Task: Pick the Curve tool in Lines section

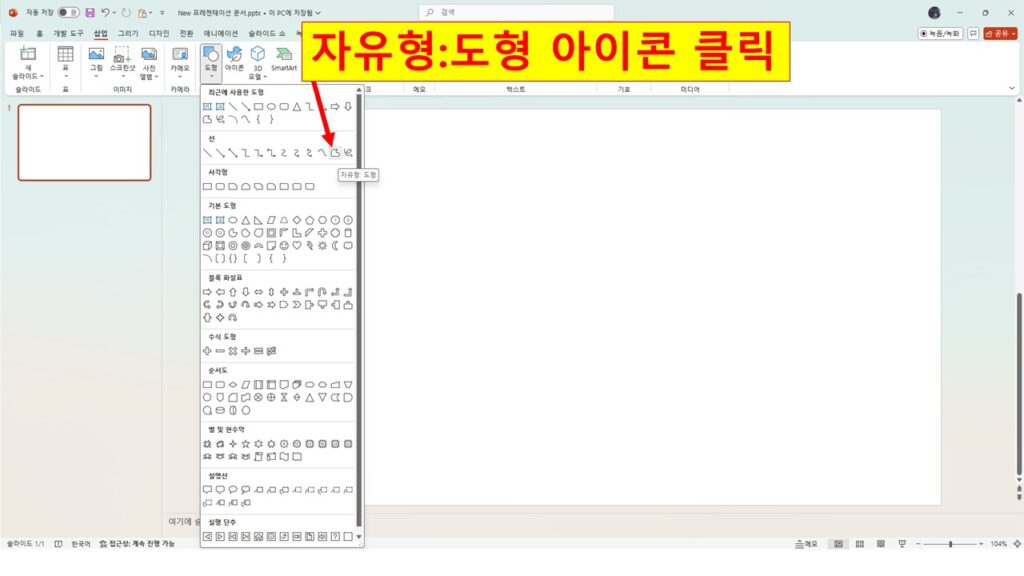Action: pos(322,153)
